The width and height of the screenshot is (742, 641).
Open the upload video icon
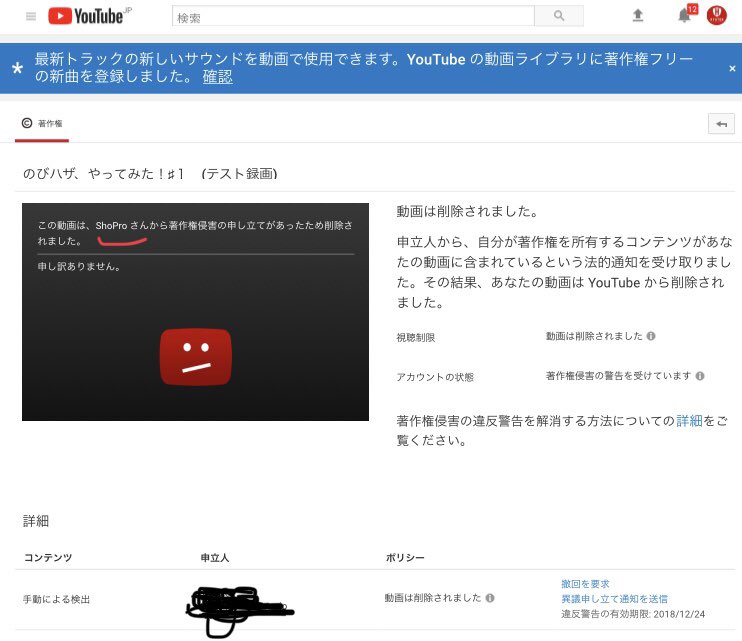pyautogui.click(x=638, y=16)
